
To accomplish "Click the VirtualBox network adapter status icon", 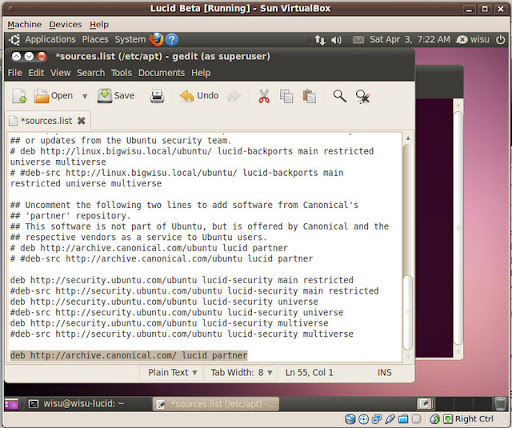I will click(377, 419).
